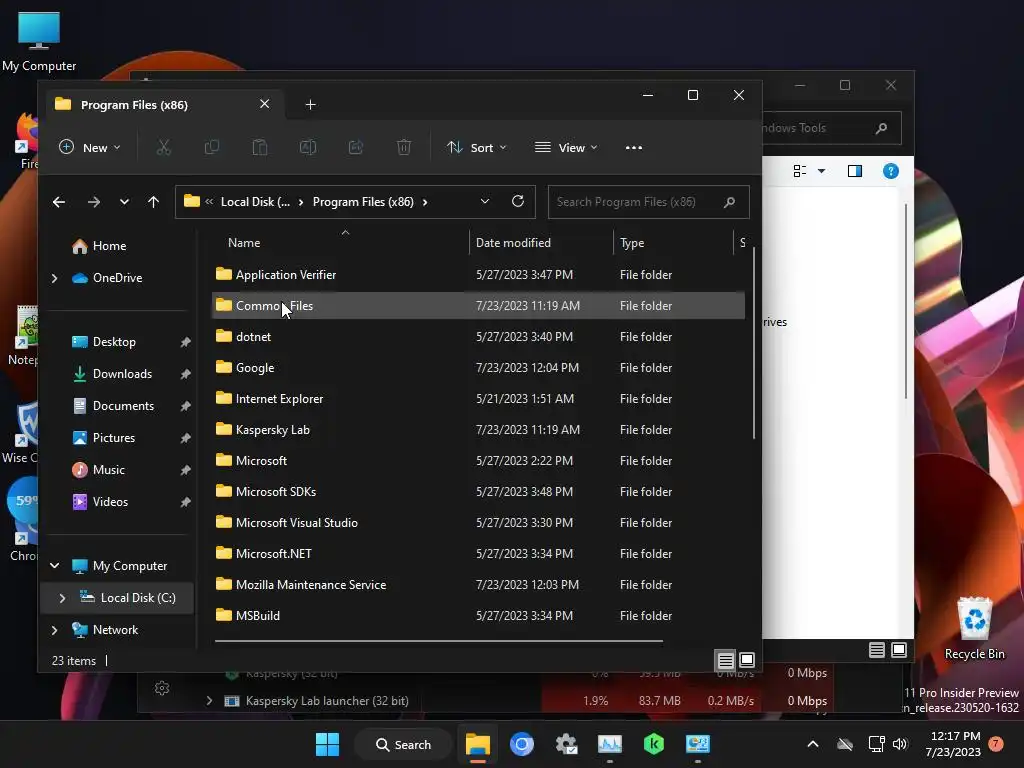
Task: Click the Windows Start button
Action: 327,744
